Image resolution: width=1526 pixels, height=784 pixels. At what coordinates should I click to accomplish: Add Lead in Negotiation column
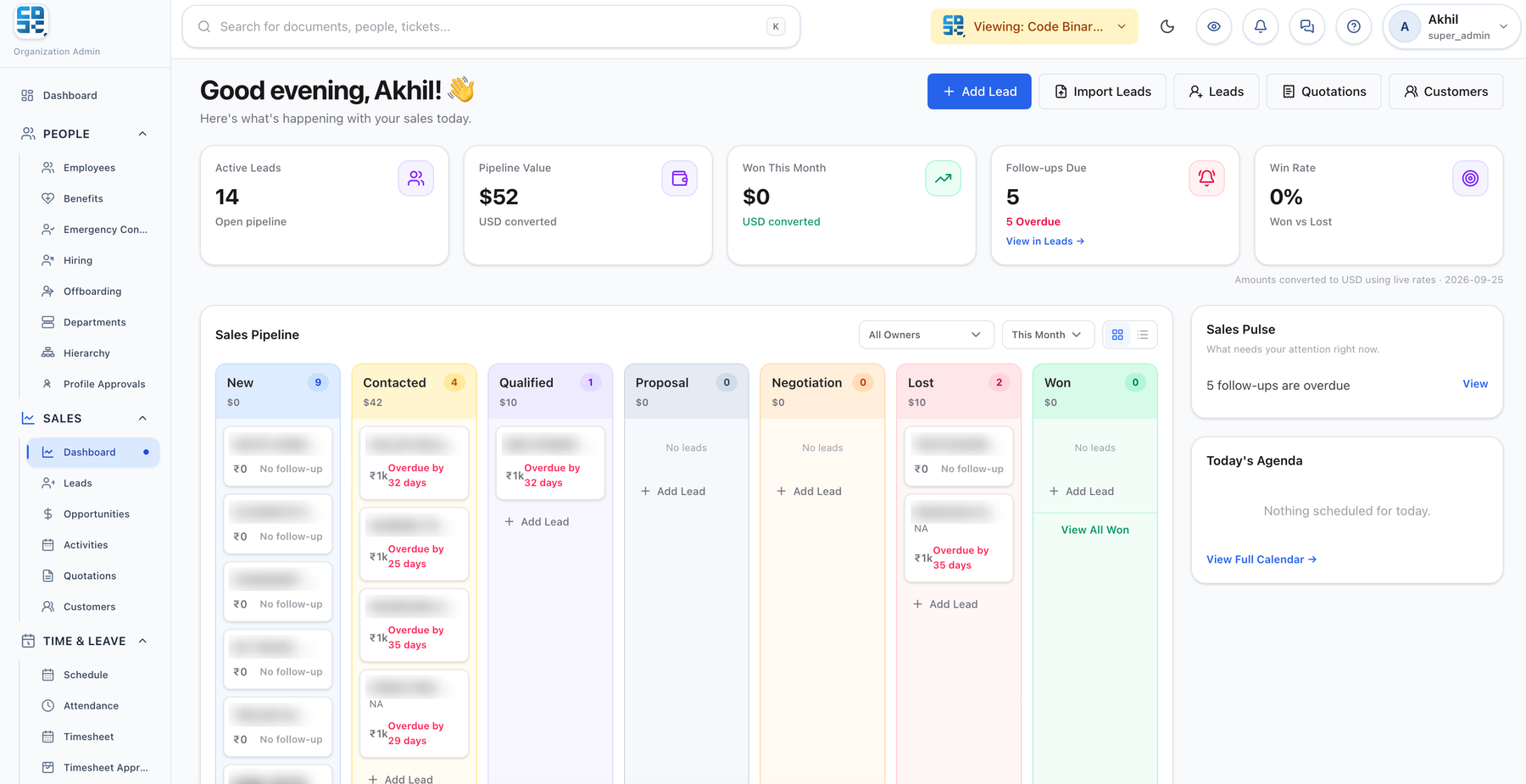coord(809,491)
